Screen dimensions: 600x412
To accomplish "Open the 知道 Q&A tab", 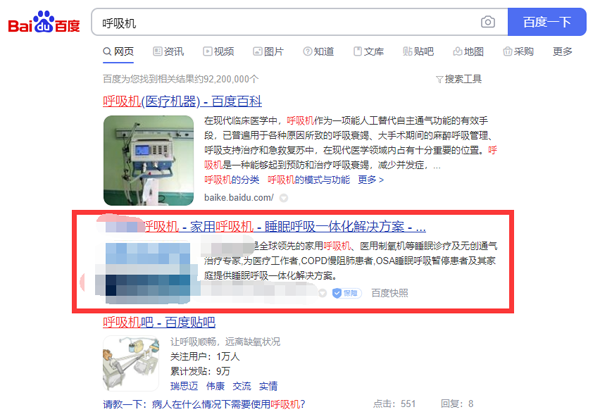I will click(x=318, y=51).
